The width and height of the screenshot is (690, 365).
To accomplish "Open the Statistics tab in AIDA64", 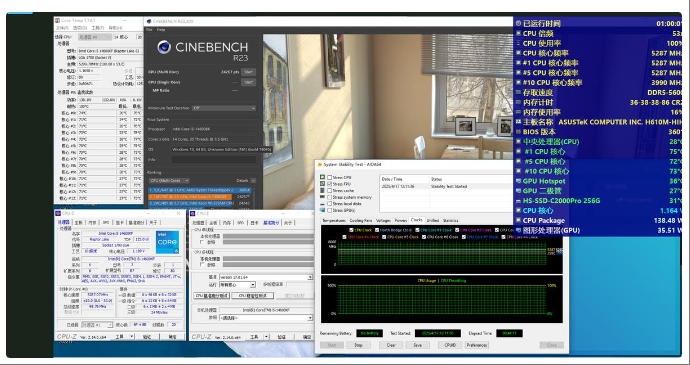I will (x=450, y=221).
